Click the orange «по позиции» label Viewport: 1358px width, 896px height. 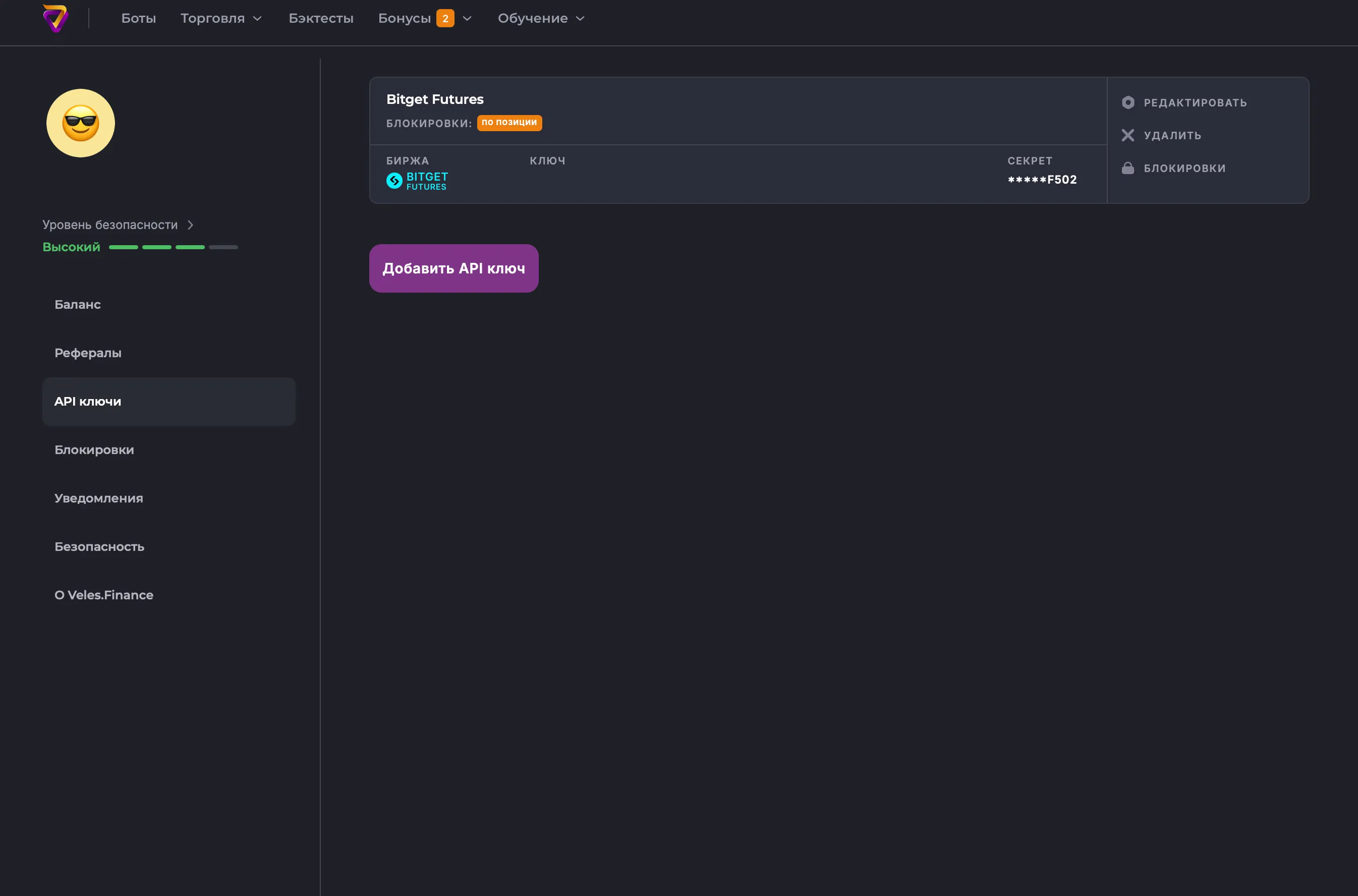509,122
